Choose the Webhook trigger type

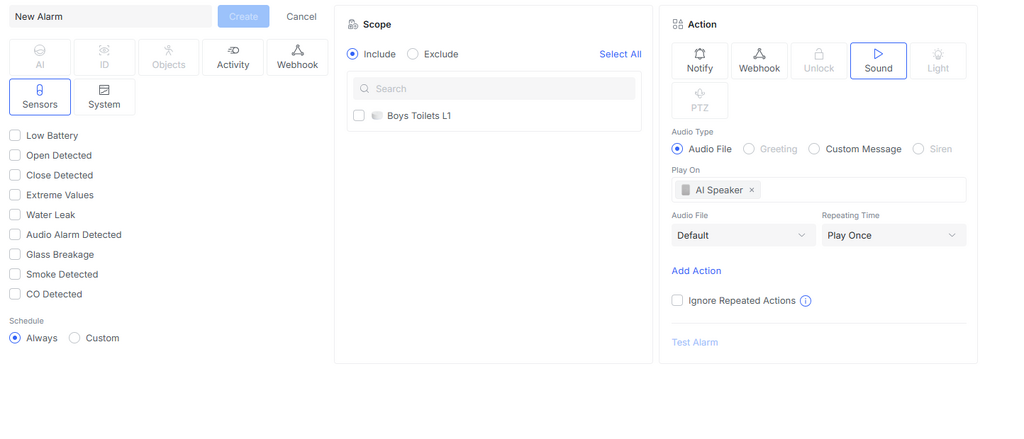click(x=297, y=57)
